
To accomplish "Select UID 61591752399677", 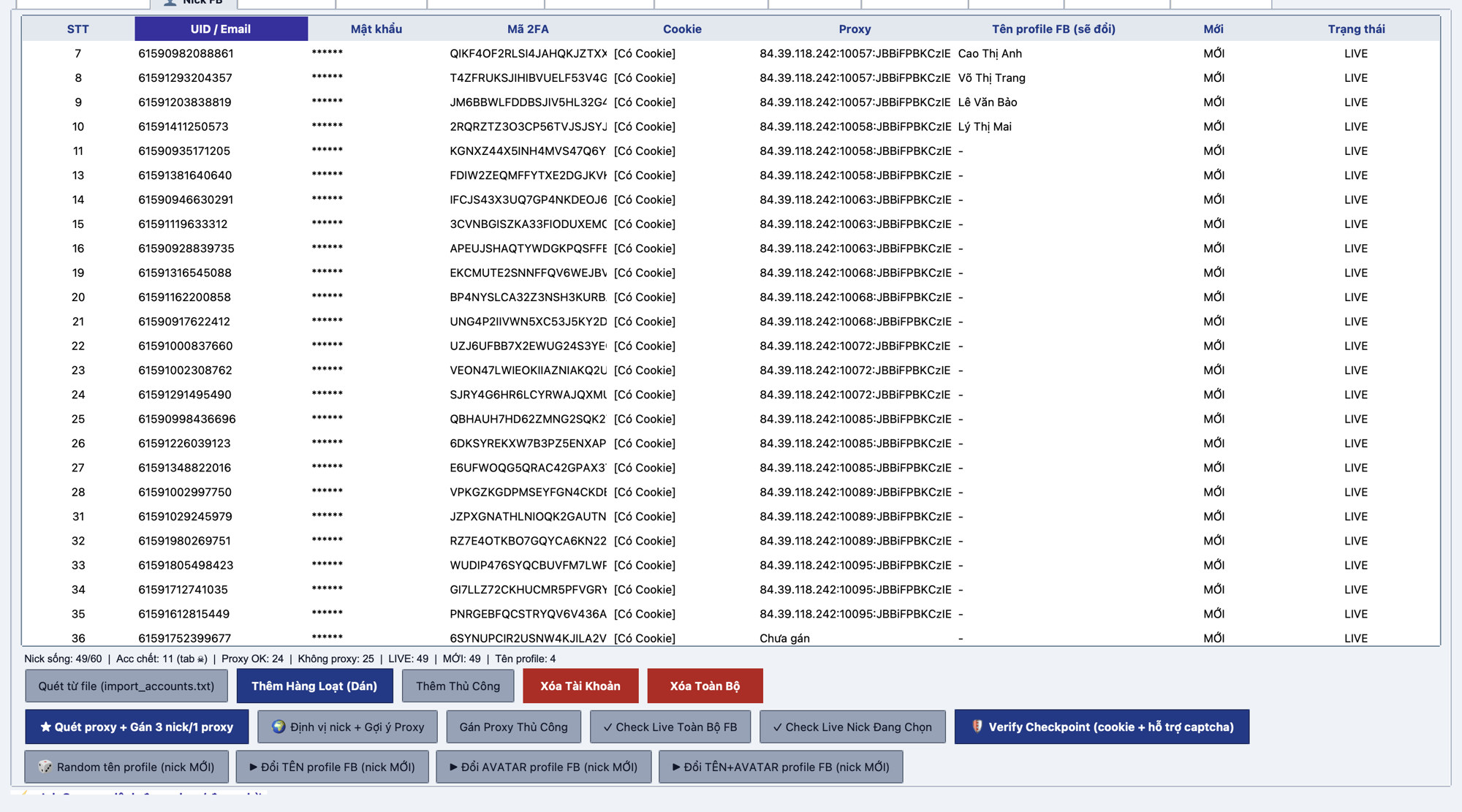I will click(184, 638).
